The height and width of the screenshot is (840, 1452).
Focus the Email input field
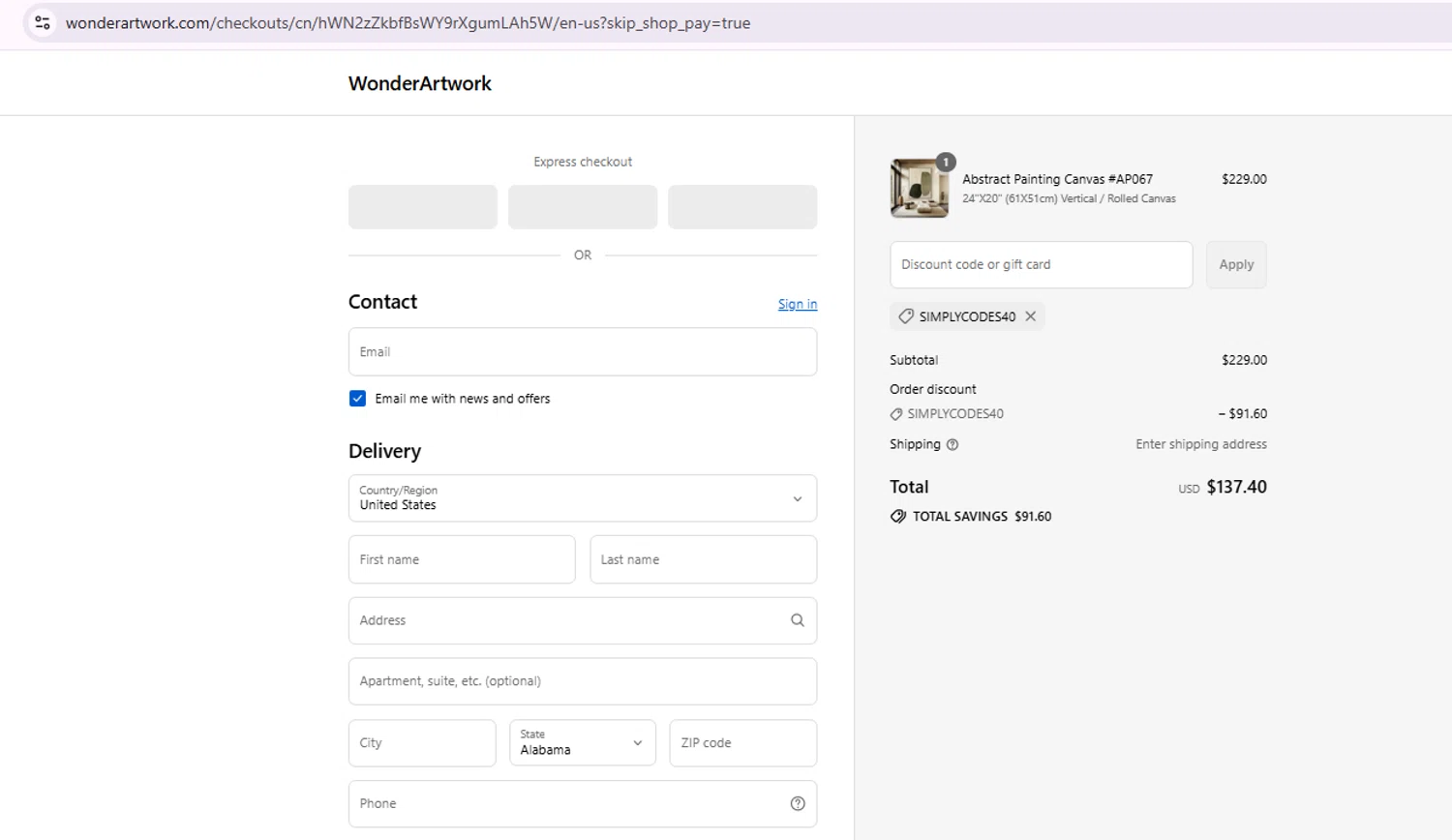tap(583, 352)
